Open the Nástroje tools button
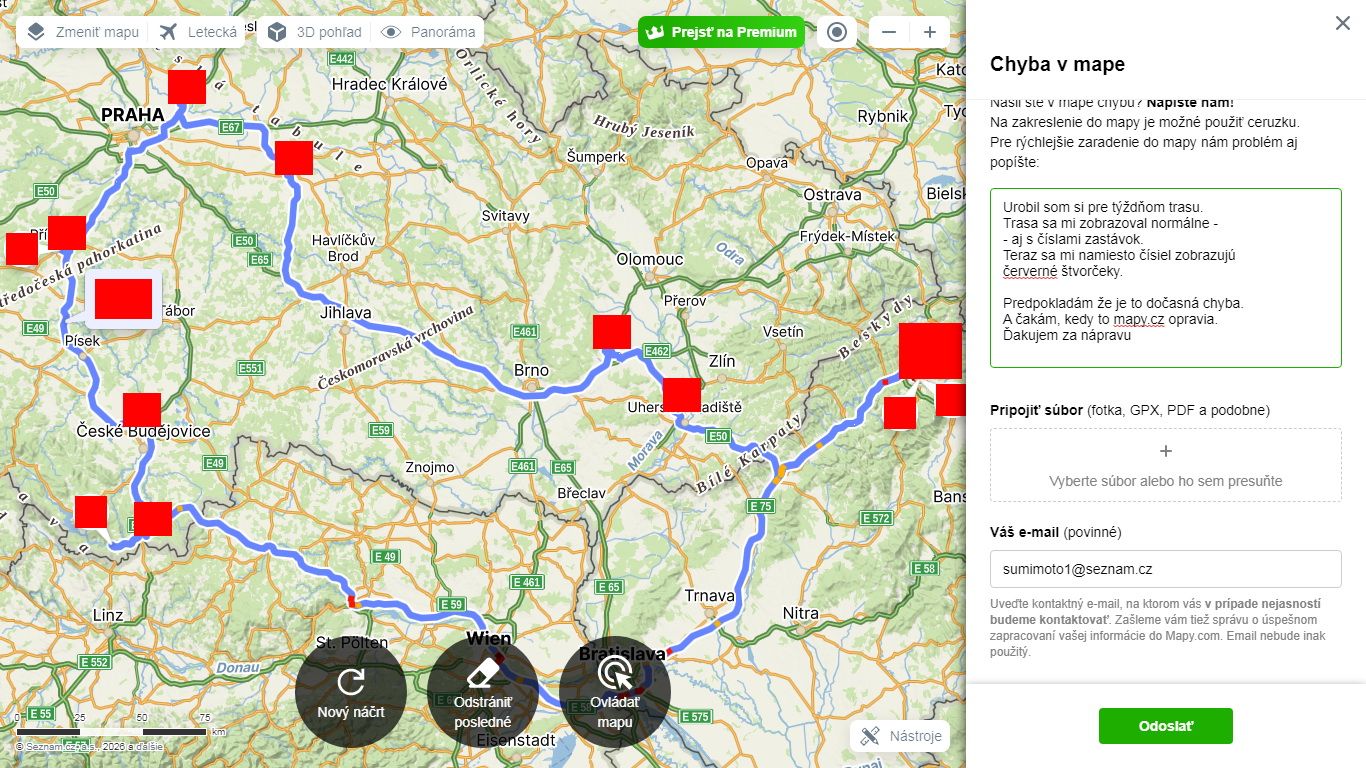 pyautogui.click(x=900, y=736)
